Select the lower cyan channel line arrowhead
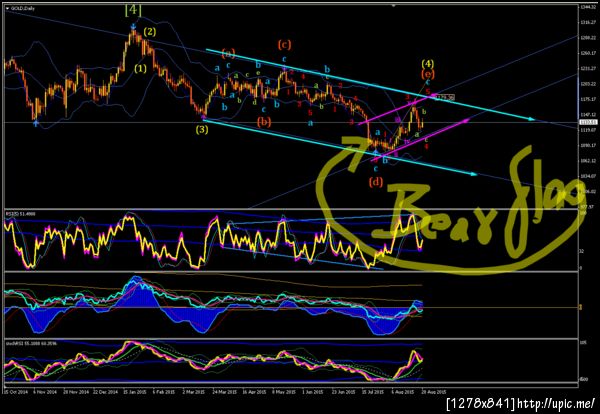Screen dimensions: 600x414 (x=474, y=174)
